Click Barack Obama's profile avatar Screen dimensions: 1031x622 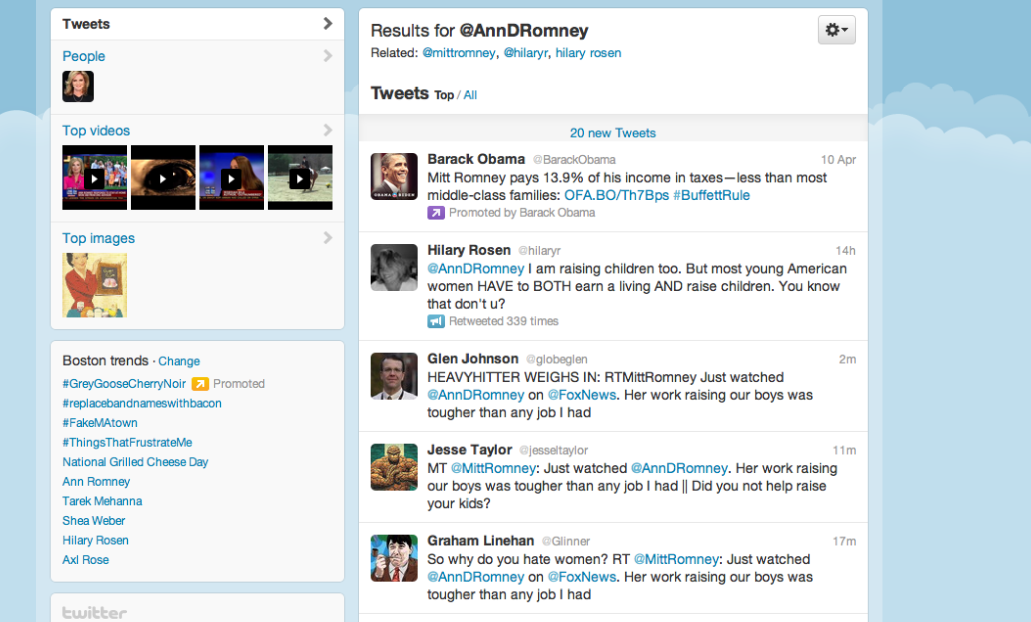click(x=394, y=176)
